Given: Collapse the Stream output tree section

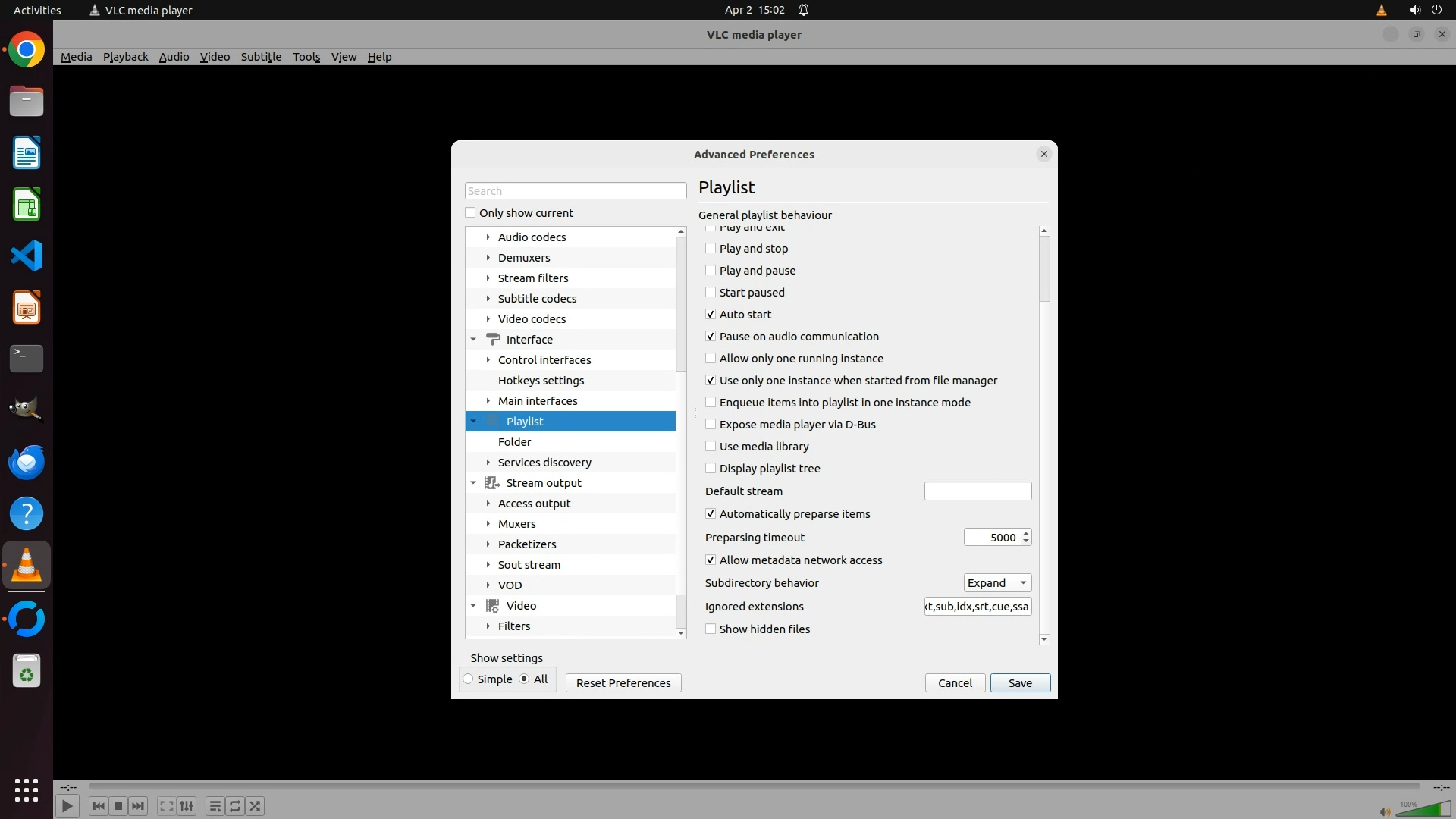Looking at the screenshot, I should coord(473,483).
